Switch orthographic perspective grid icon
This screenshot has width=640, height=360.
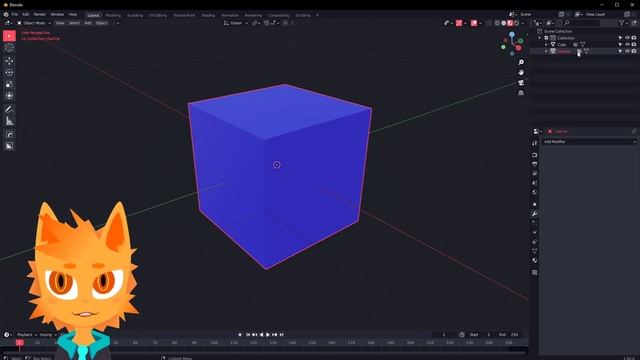pos(521,93)
